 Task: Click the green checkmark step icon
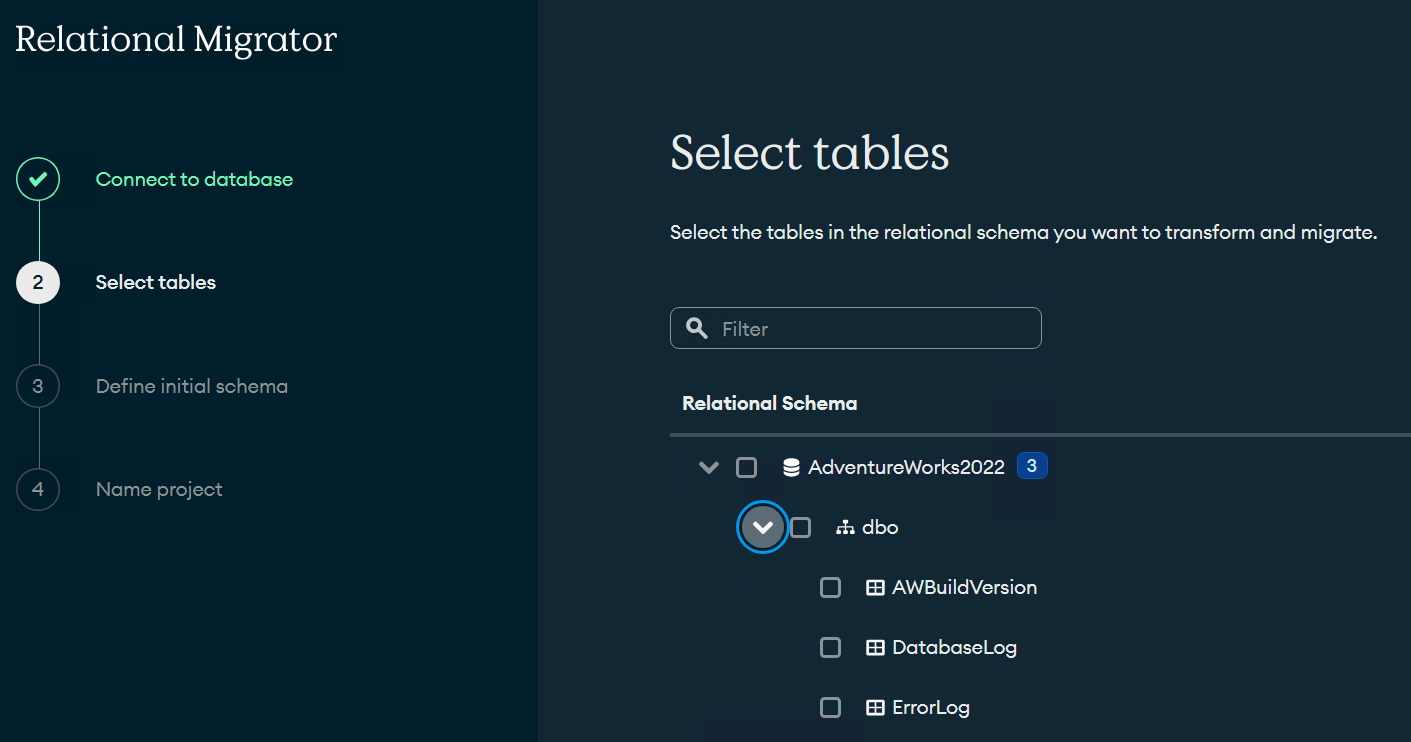tap(38, 180)
